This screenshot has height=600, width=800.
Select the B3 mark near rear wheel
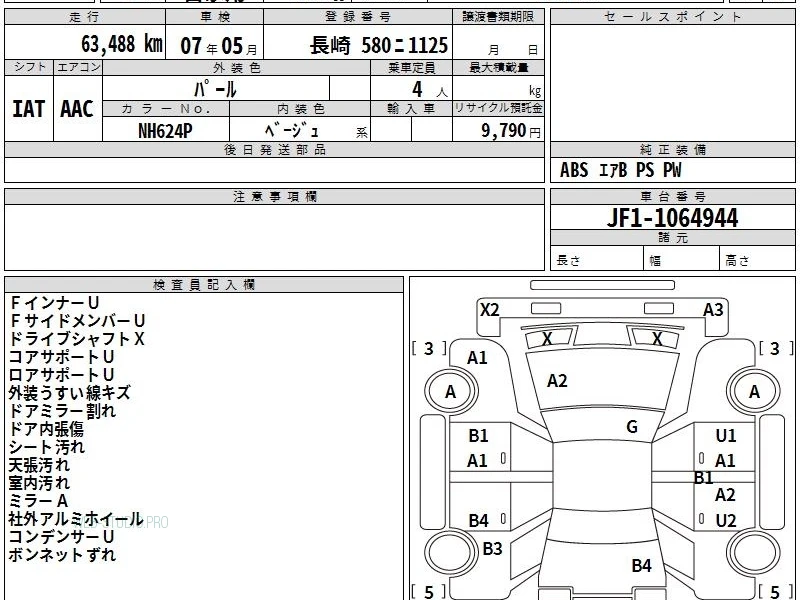coord(492,548)
